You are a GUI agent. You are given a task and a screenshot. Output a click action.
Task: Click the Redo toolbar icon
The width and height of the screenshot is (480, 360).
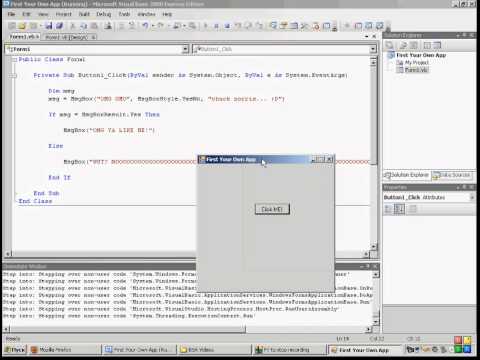pyautogui.click(x=161, y=26)
